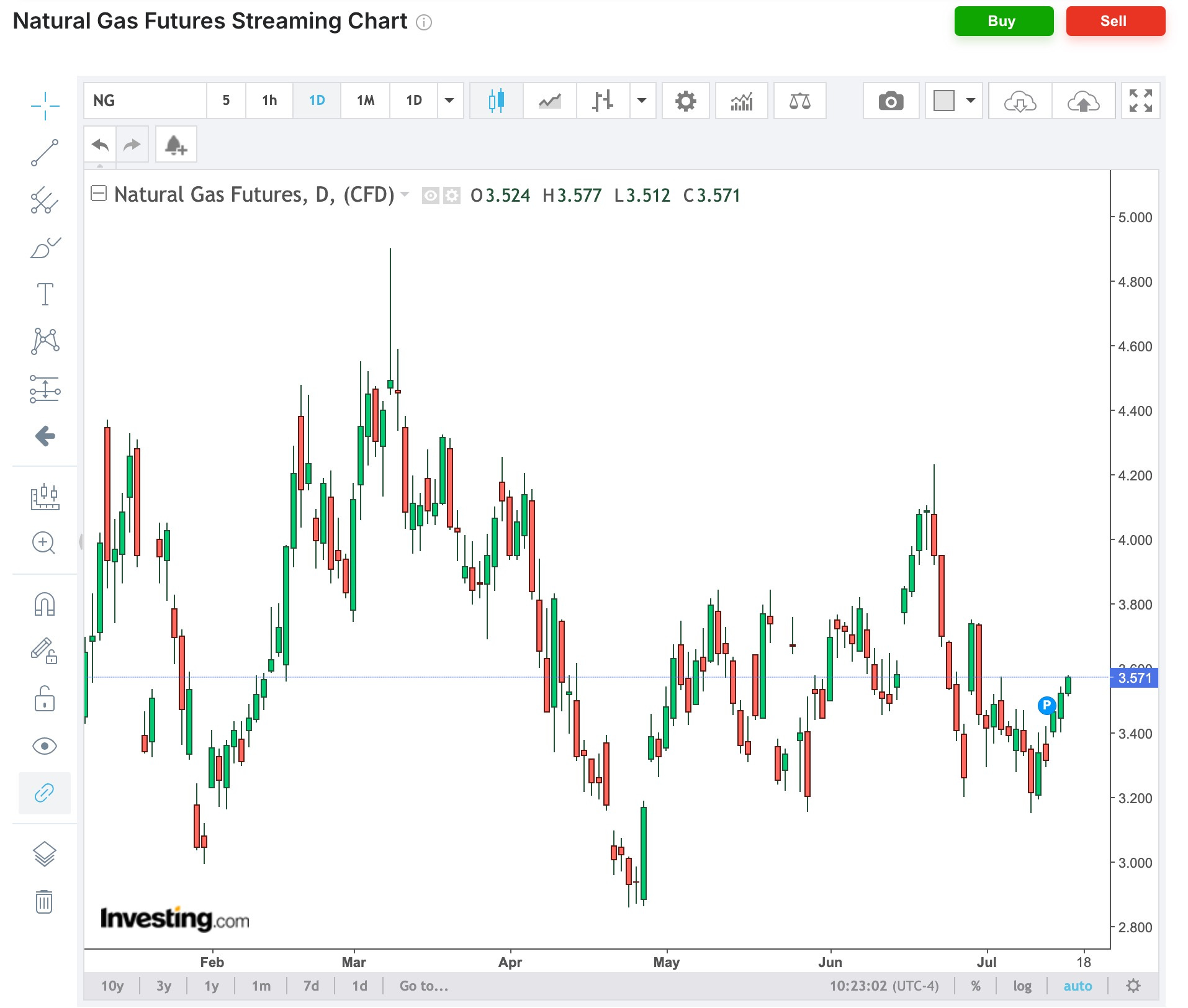
Task: Open info icon beside chart title
Action: (x=424, y=22)
